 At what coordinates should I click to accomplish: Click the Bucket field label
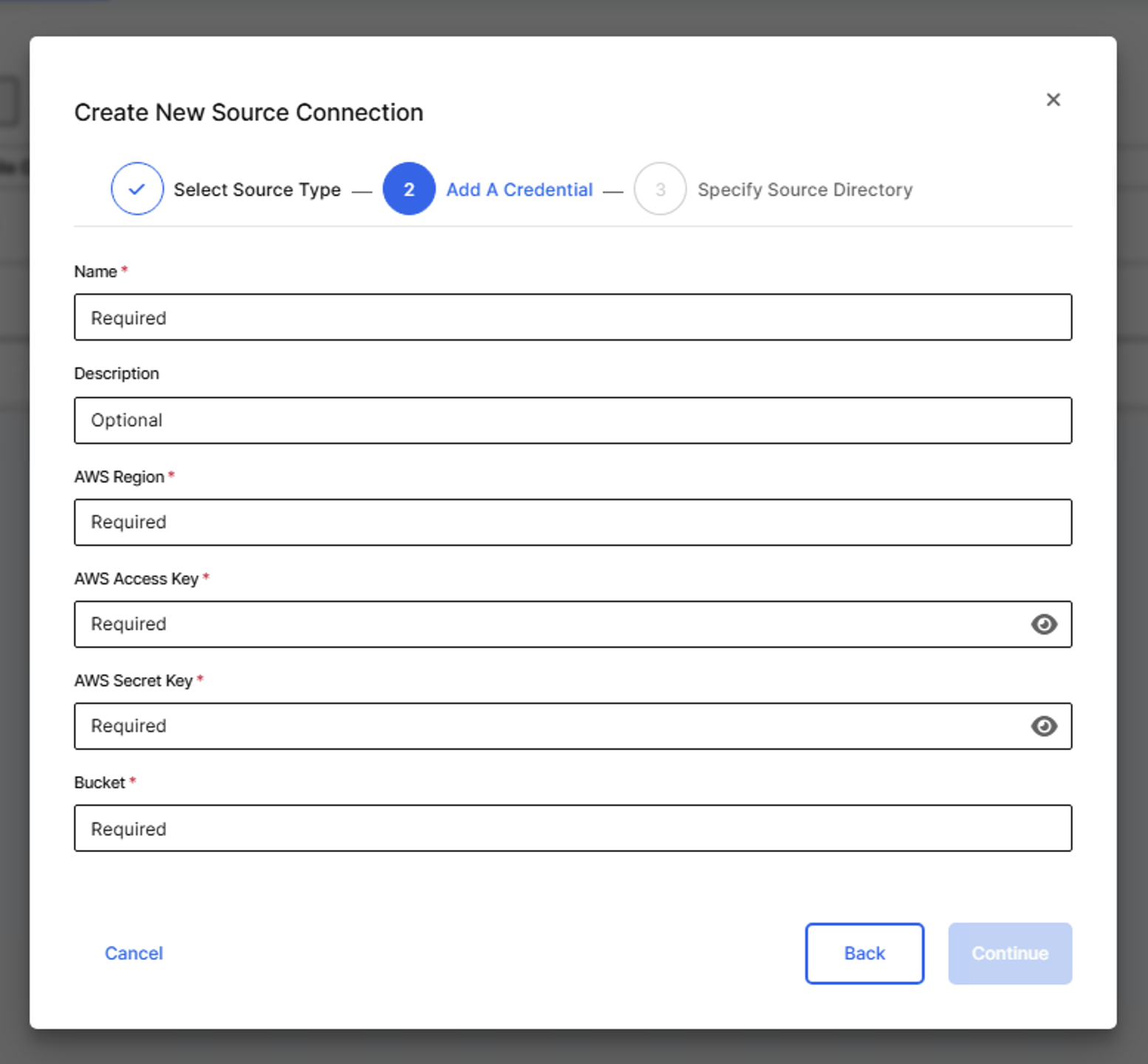[100, 782]
